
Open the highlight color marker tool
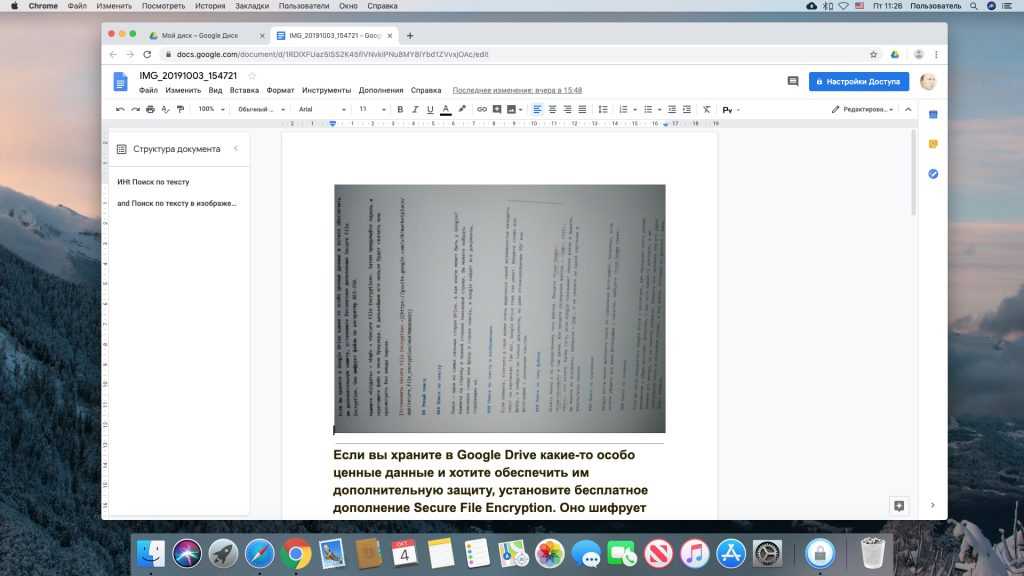461,109
